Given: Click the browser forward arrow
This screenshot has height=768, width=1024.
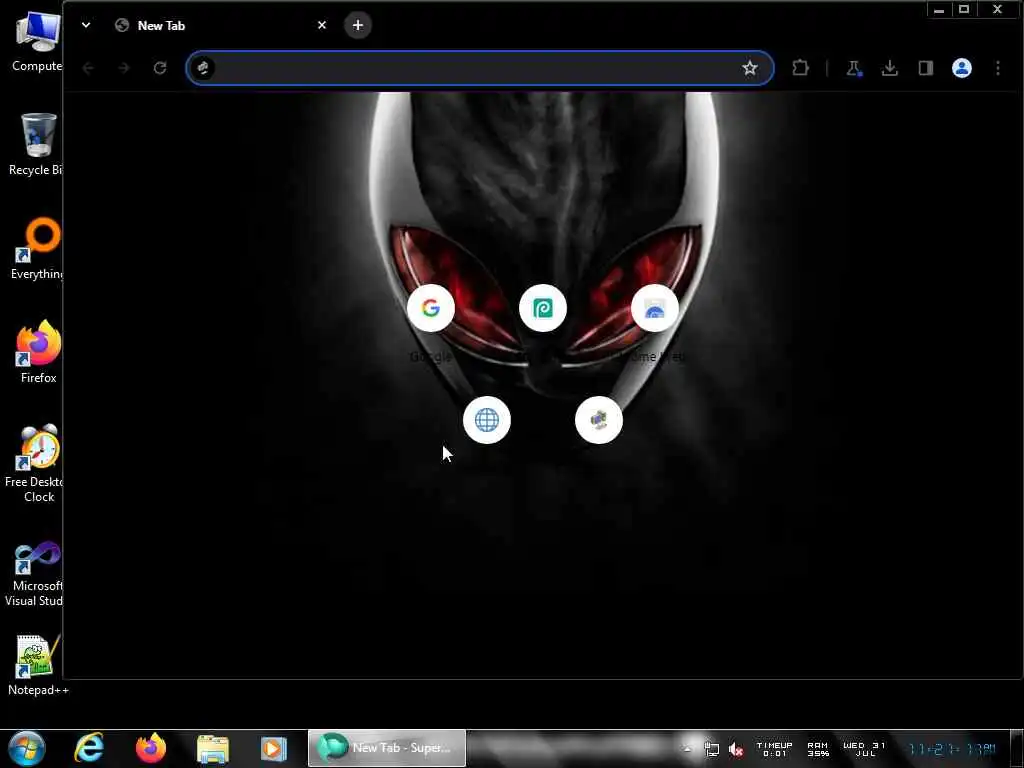Looking at the screenshot, I should (x=124, y=68).
